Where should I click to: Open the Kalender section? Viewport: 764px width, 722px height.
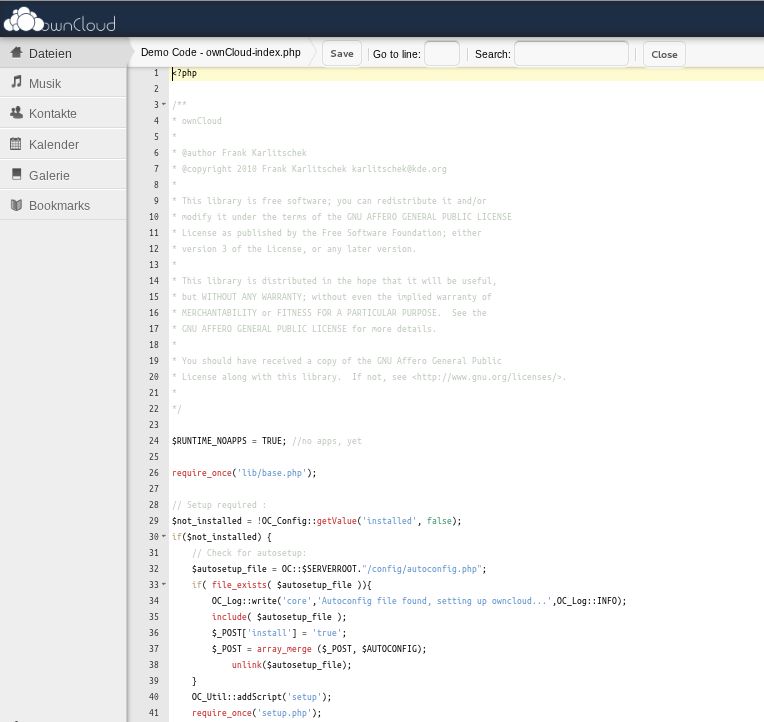point(63,144)
